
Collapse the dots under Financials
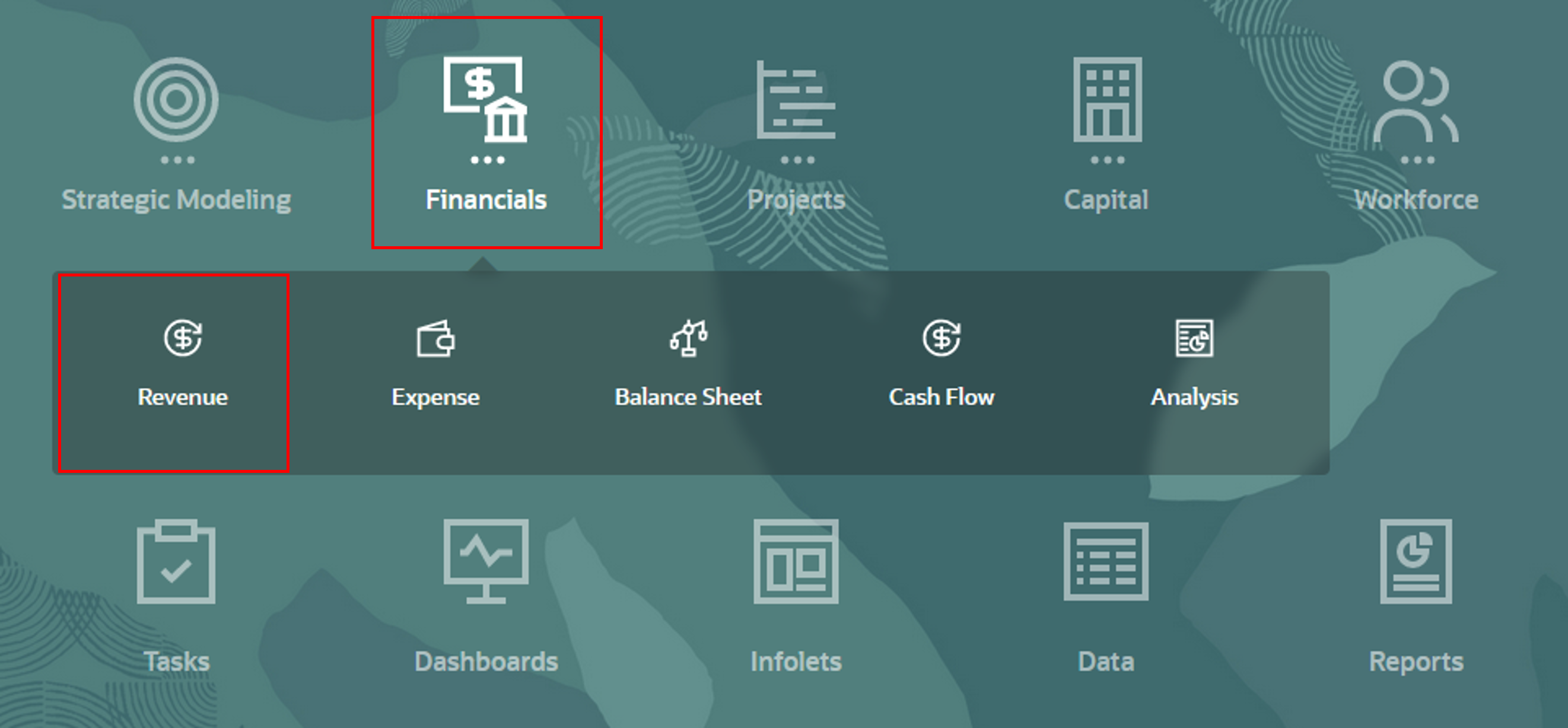tap(487, 160)
